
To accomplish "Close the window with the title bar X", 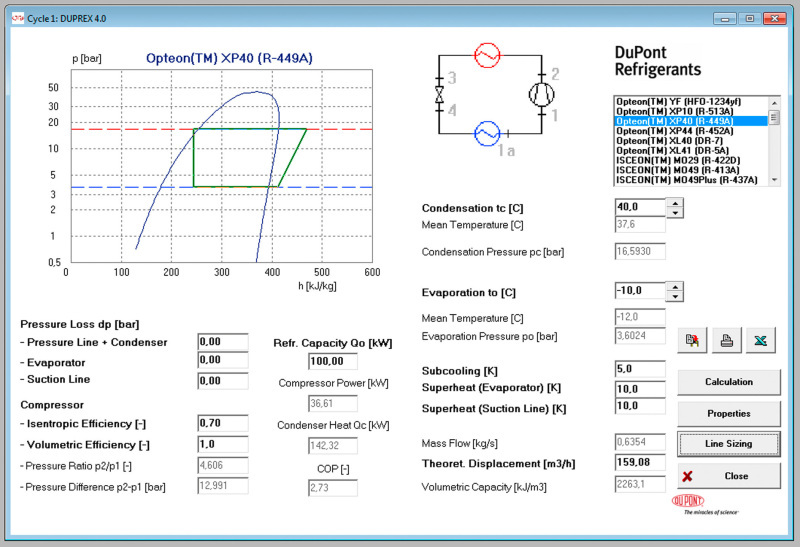I will pos(774,18).
